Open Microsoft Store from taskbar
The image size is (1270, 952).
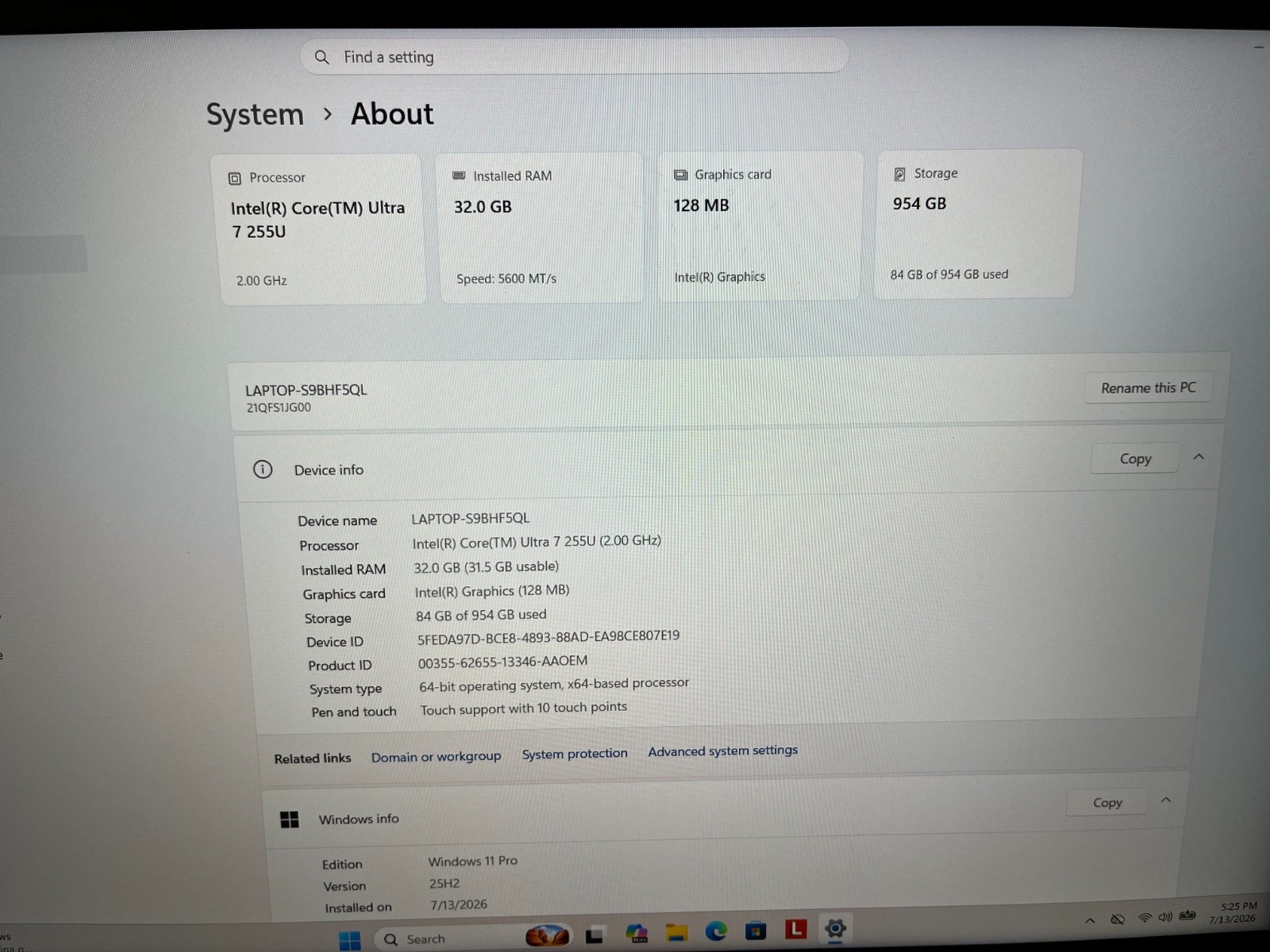tap(756, 930)
